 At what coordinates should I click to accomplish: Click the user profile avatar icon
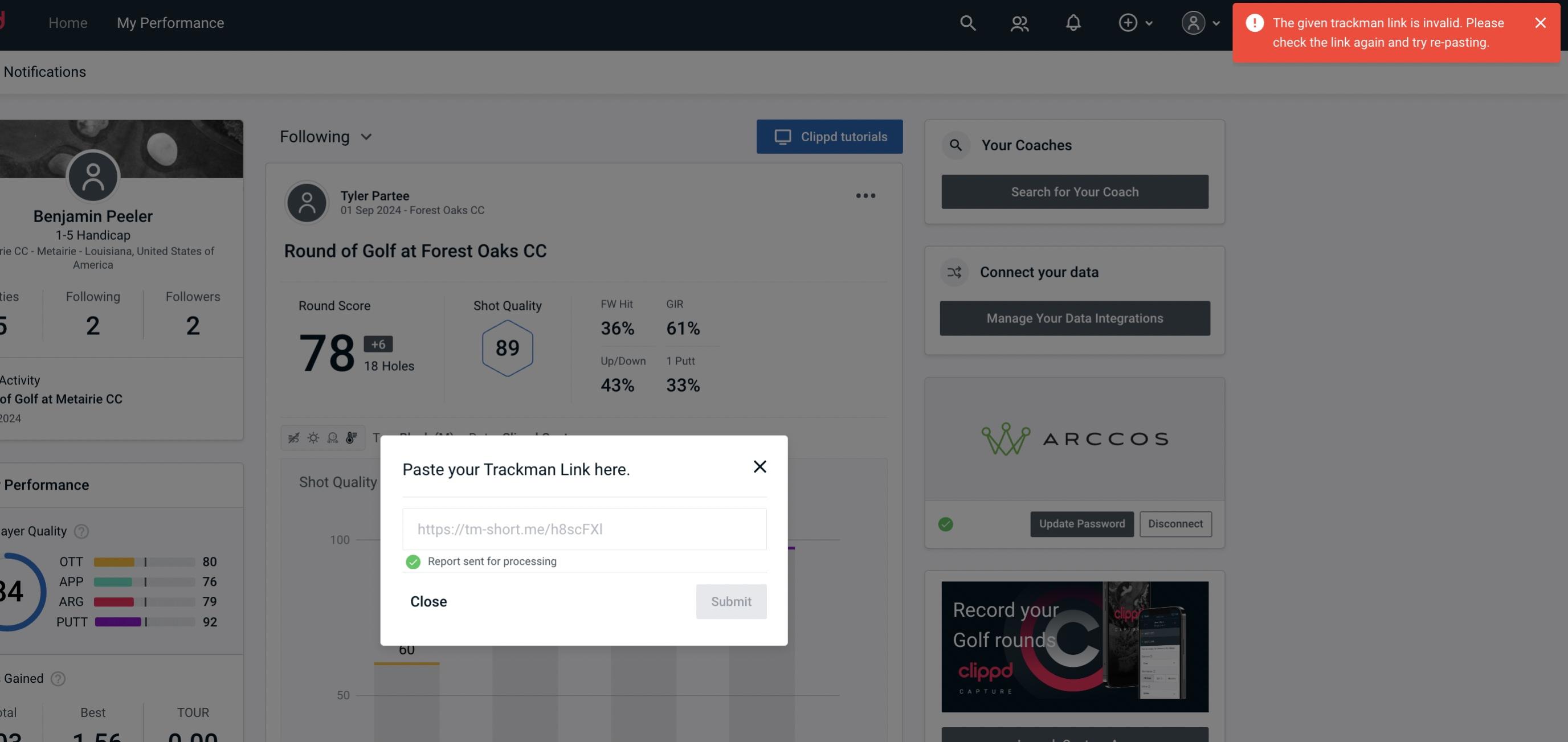(x=1191, y=21)
